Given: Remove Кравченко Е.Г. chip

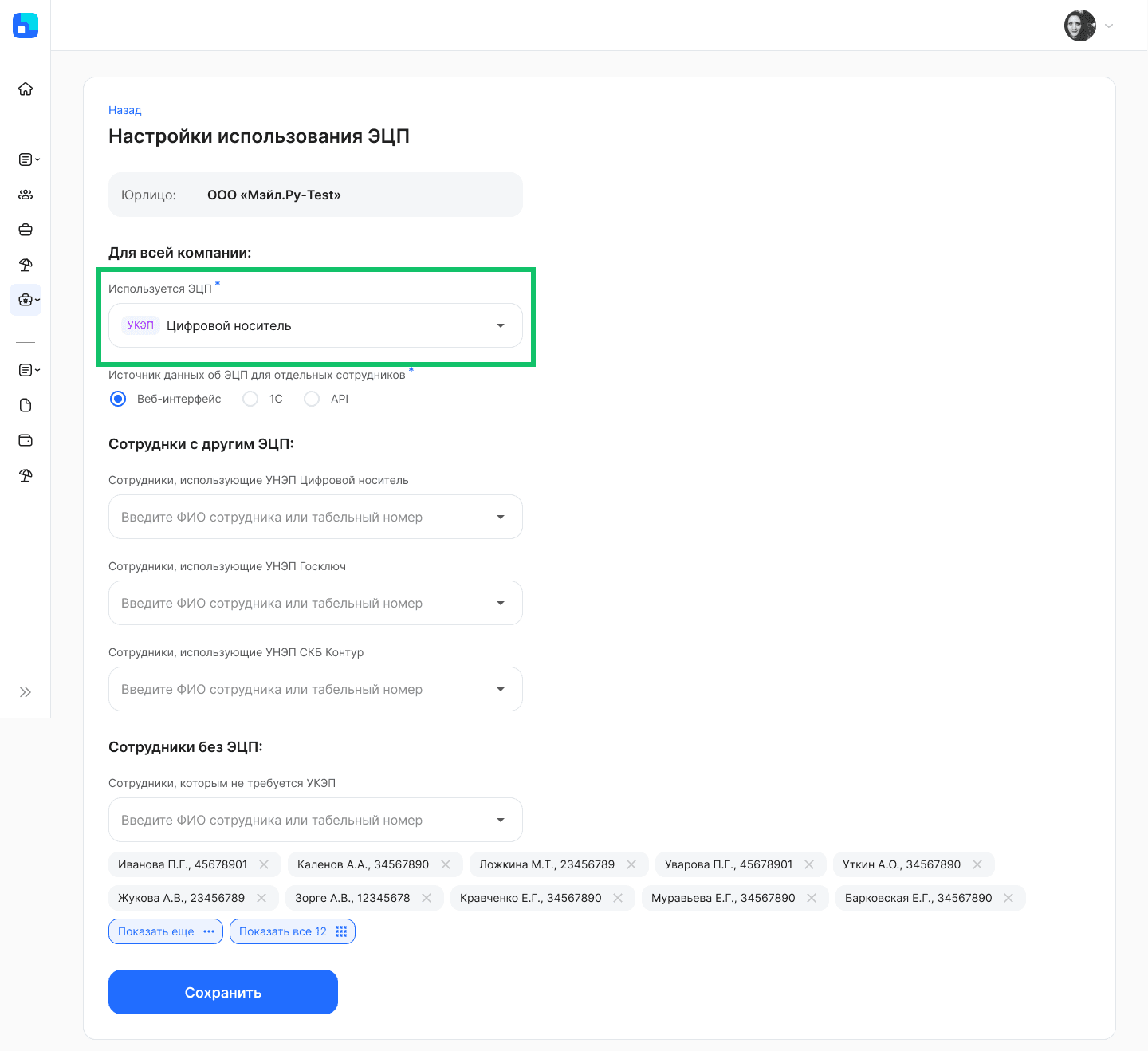Looking at the screenshot, I should (618, 898).
